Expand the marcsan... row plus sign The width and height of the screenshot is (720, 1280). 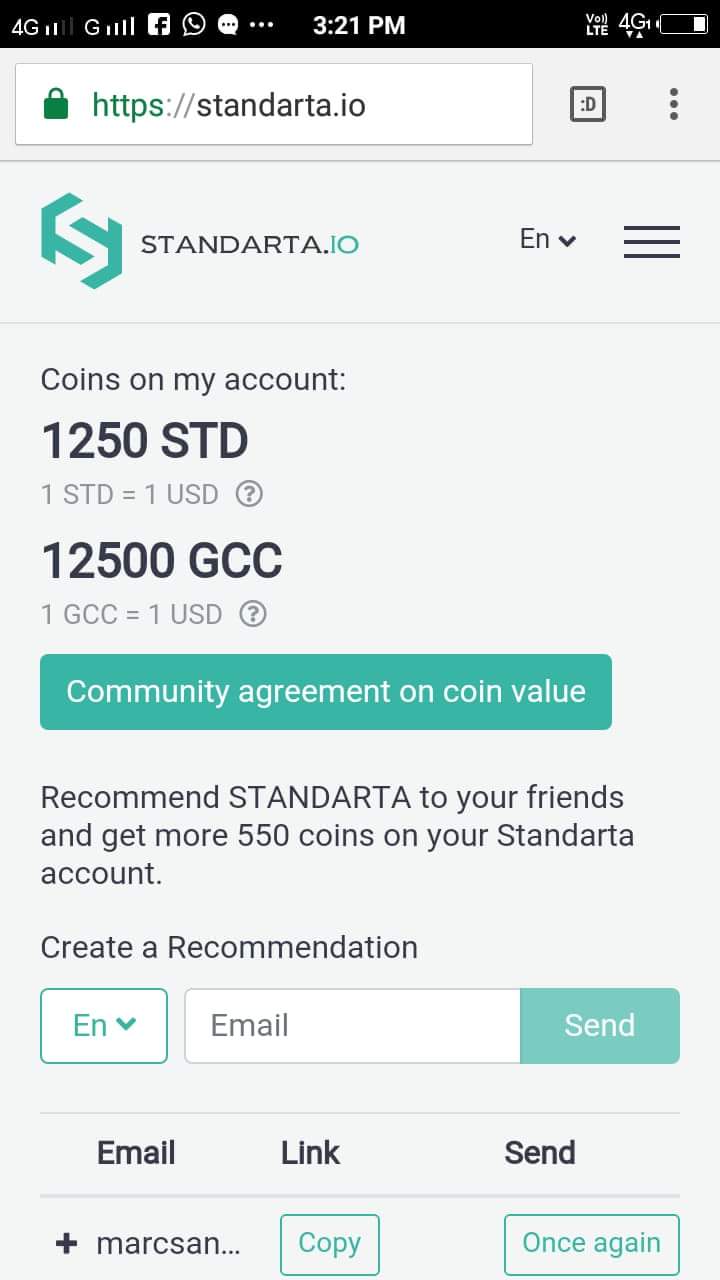[66, 1243]
